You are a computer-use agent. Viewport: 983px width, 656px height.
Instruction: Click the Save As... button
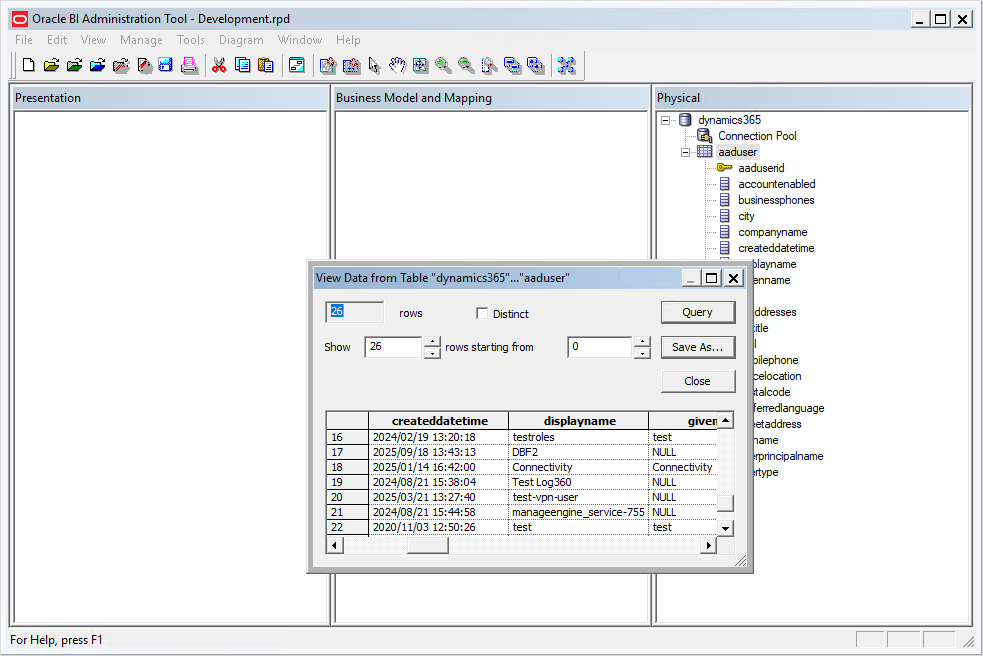click(x=697, y=347)
